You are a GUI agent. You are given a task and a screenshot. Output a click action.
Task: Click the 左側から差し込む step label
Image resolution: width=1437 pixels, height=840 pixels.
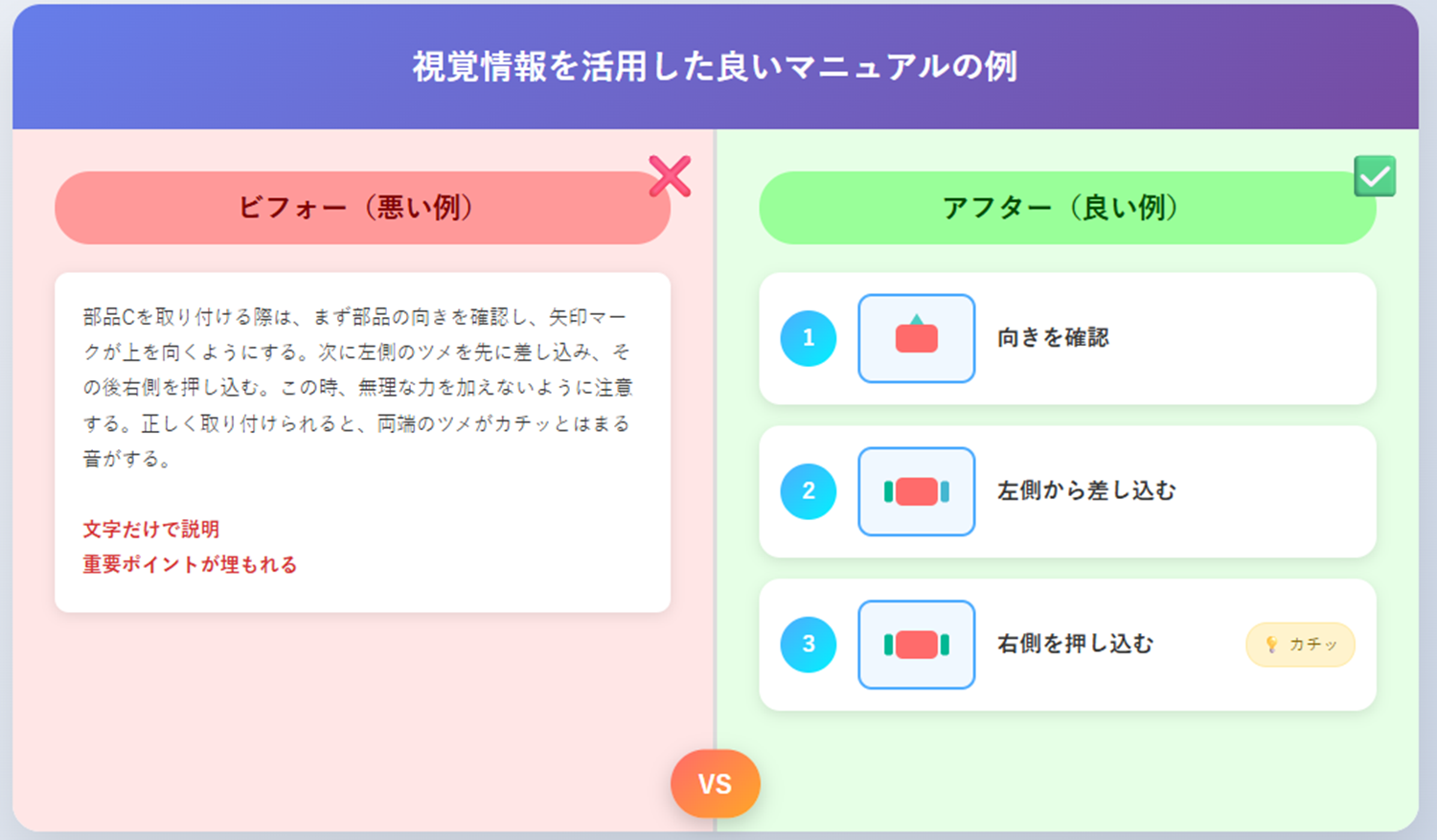pyautogui.click(x=1086, y=491)
